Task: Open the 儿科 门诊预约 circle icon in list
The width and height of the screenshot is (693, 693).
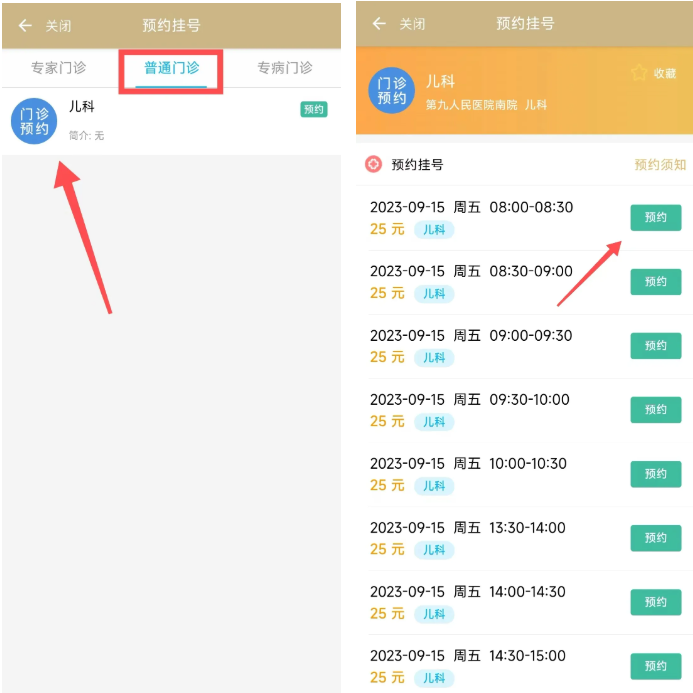Action: [34, 121]
